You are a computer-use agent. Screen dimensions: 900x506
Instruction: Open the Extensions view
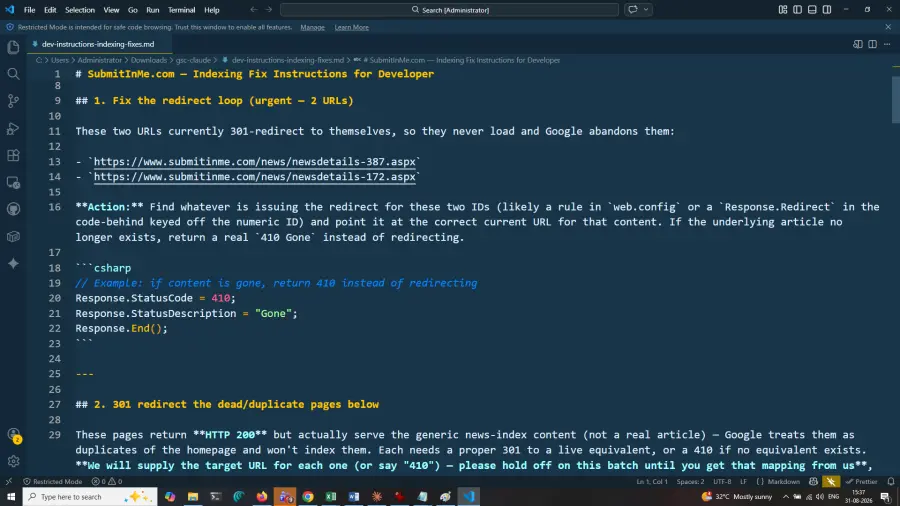(x=13, y=155)
